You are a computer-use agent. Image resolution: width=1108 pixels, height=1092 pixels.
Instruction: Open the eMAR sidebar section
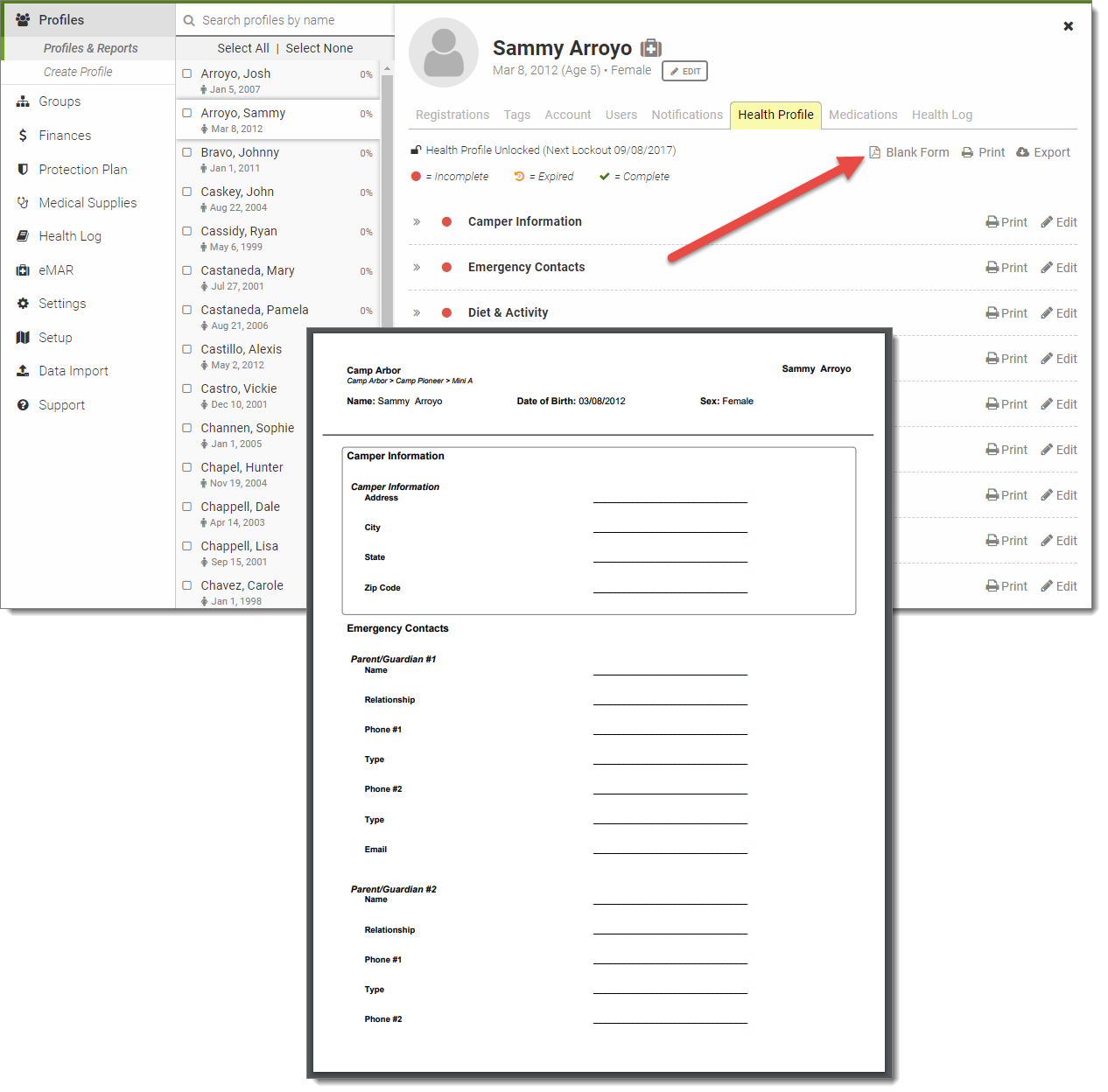[x=55, y=270]
